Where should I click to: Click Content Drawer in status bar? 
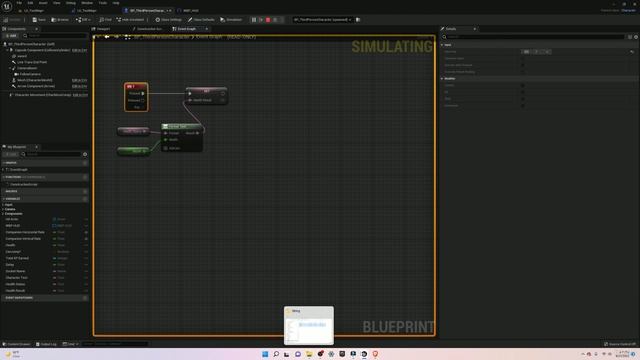[16, 344]
